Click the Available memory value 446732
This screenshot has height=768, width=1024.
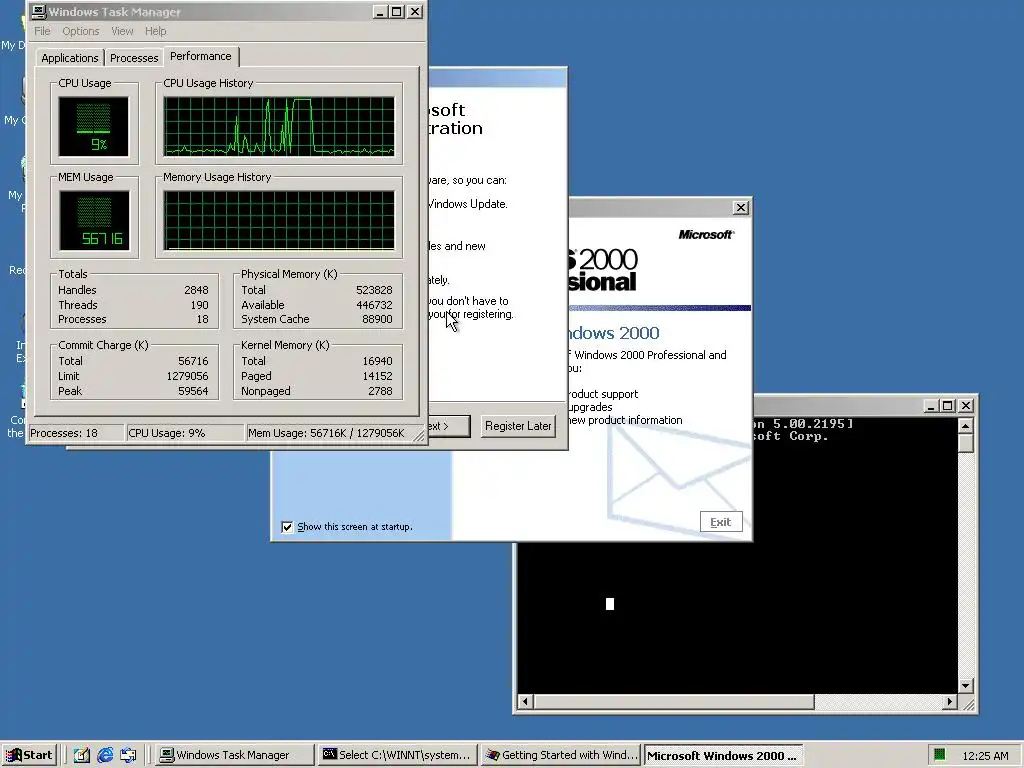pos(374,305)
